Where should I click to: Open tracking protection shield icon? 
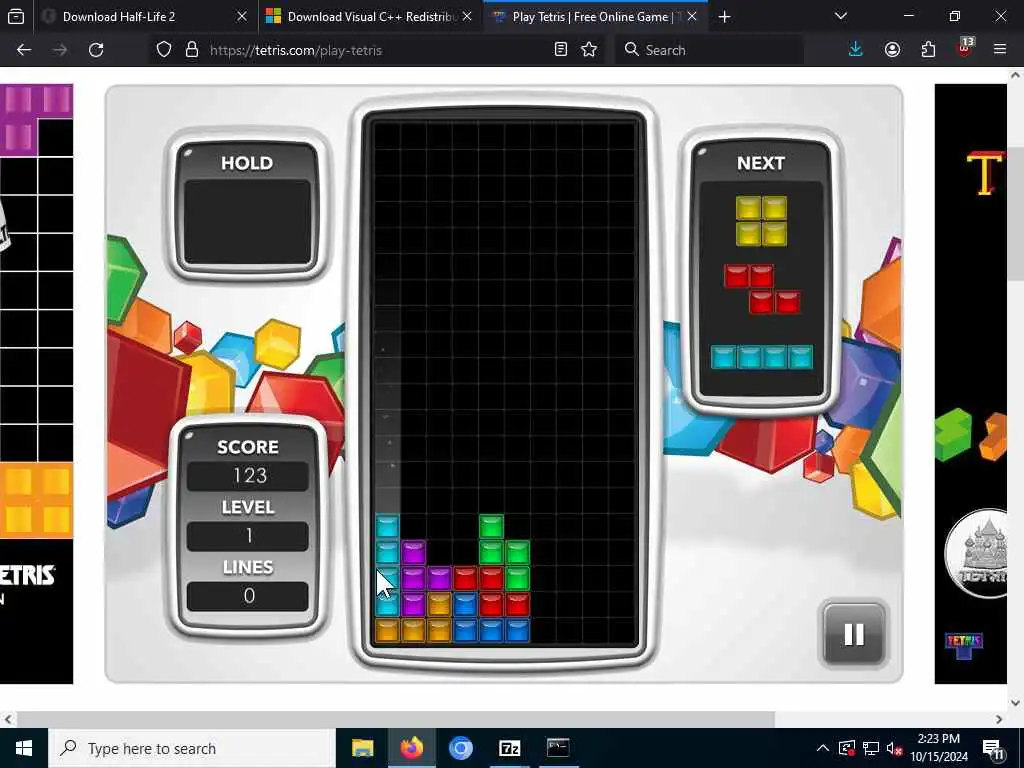coord(164,50)
